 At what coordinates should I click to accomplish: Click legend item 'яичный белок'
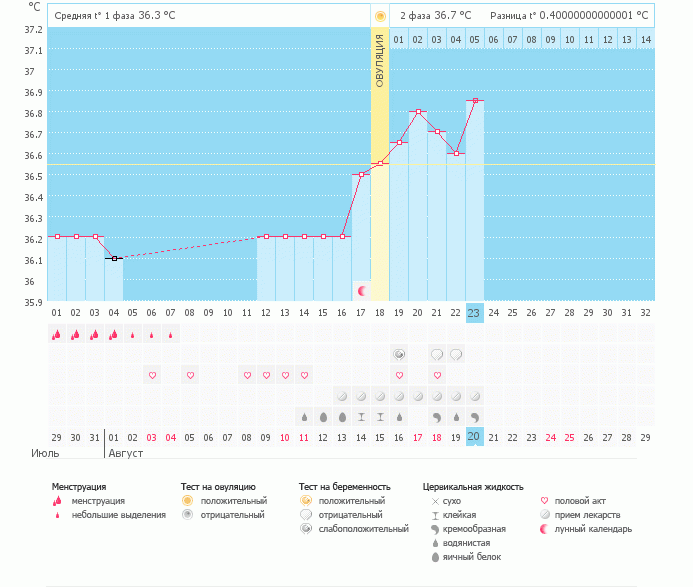point(472,557)
